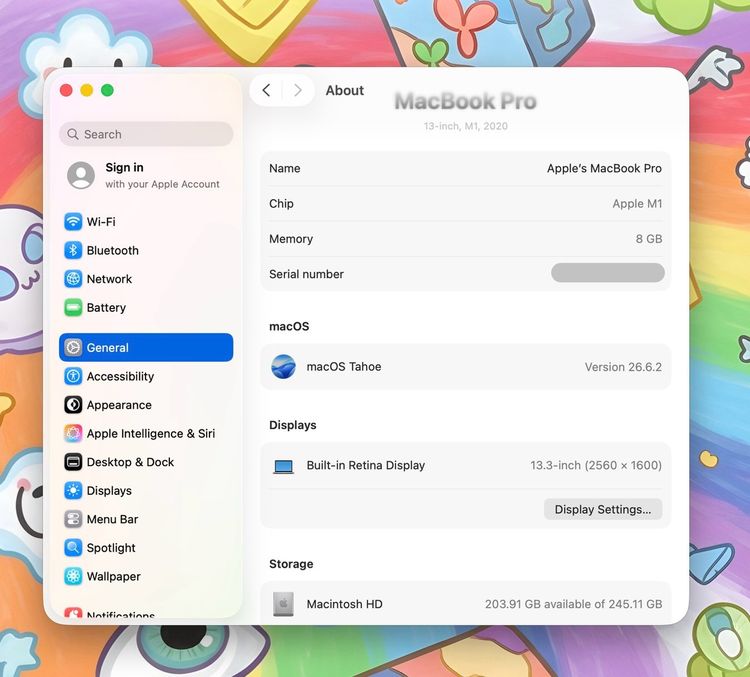Viewport: 750px width, 677px height.
Task: Click the 13-inch, M1, 2020 subtitle
Action: click(465, 126)
